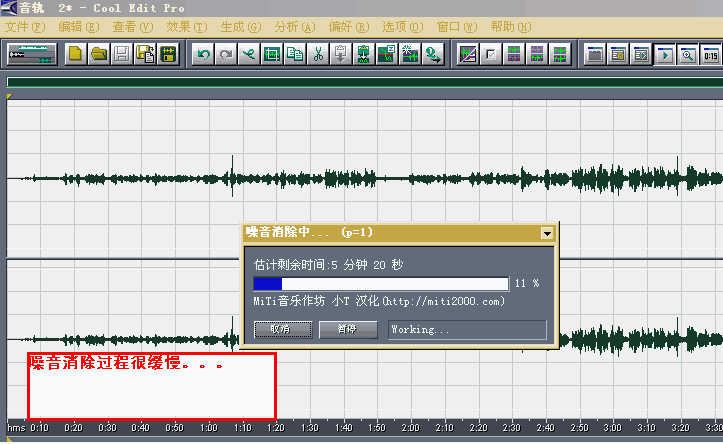Open the 文件(F) menu
Viewport: 723px width, 444px height.
pyautogui.click(x=25, y=27)
